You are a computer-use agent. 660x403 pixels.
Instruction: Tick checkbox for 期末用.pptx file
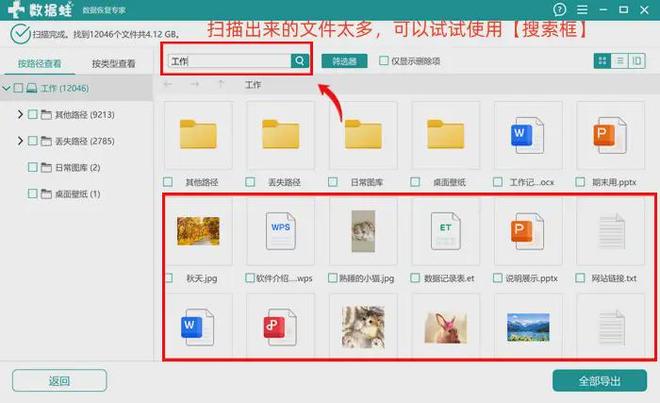(580, 182)
